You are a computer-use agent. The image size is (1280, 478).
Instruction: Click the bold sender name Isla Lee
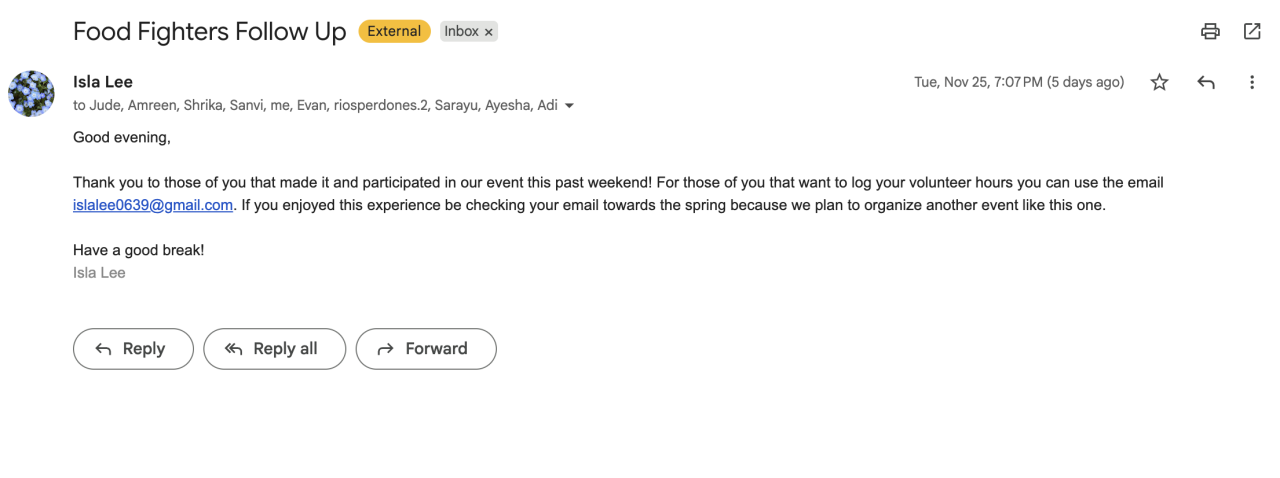tap(103, 82)
